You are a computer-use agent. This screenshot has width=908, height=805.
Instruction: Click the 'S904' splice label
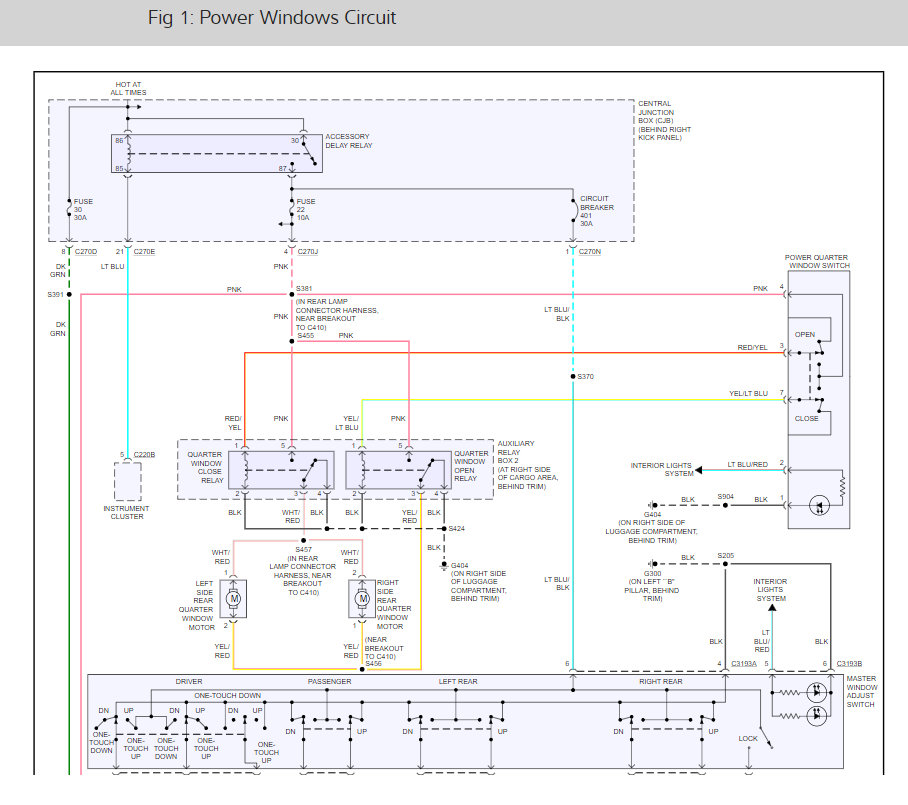pos(726,496)
